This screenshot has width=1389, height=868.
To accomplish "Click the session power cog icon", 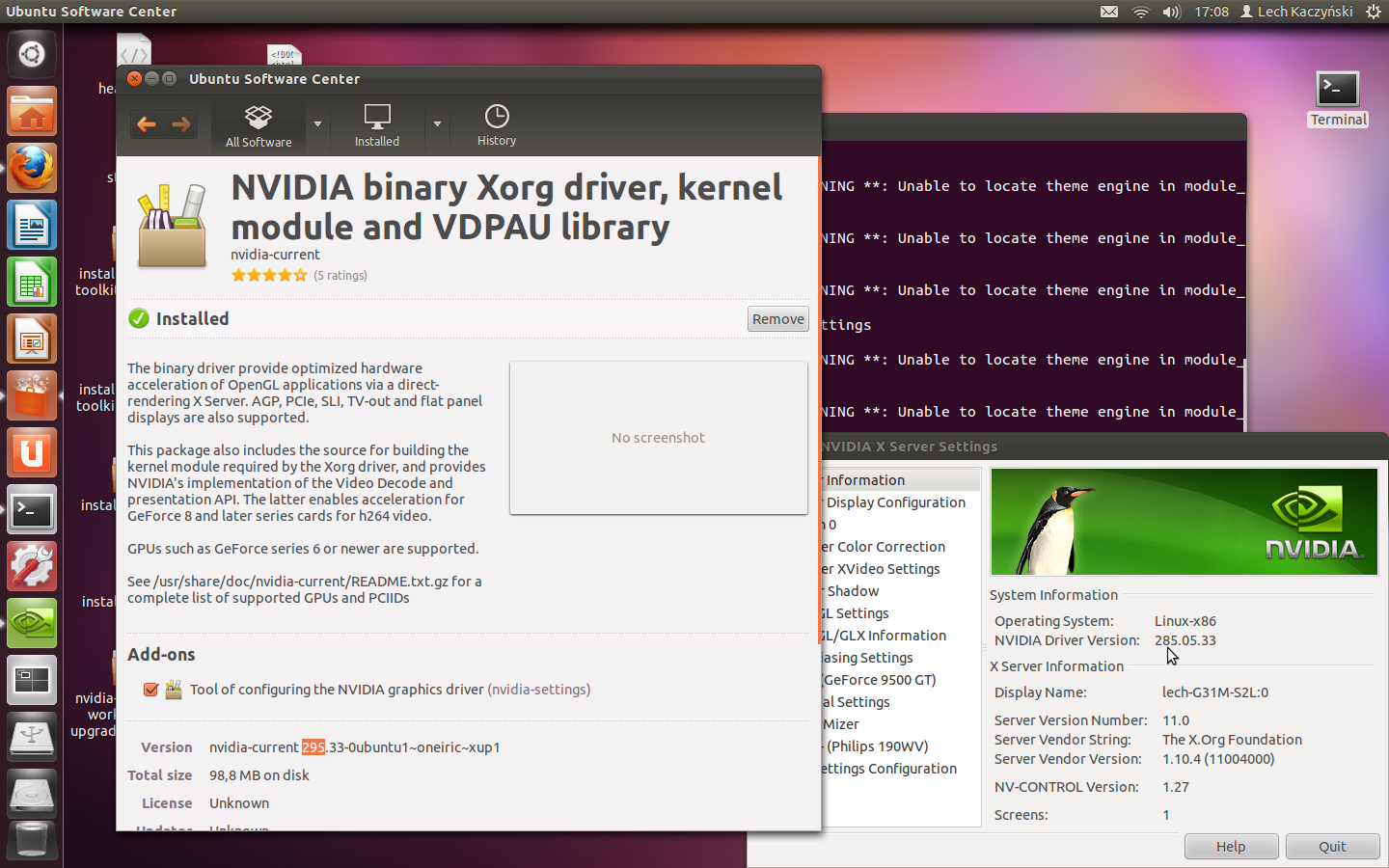I will pos(1373,12).
